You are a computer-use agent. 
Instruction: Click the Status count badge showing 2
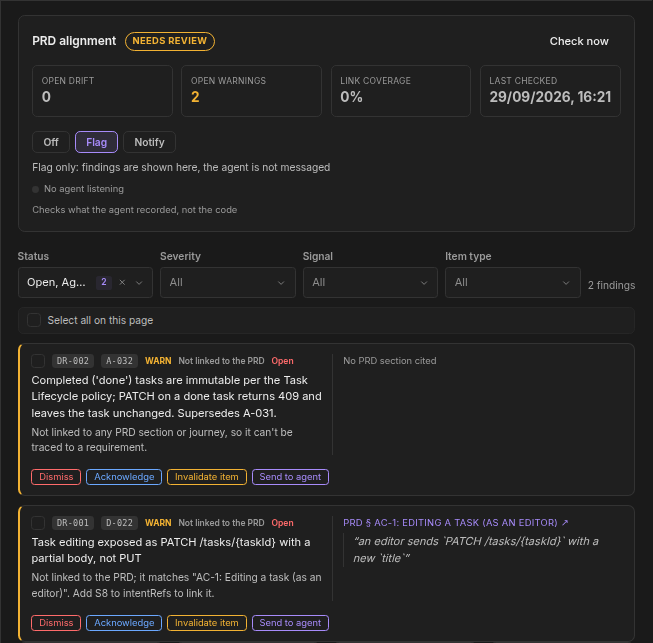pyautogui.click(x=104, y=282)
